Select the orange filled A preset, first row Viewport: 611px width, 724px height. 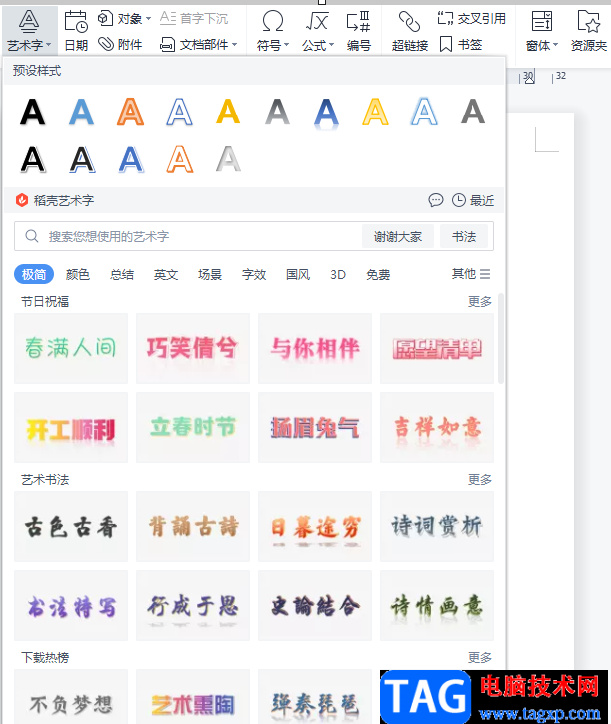point(130,112)
